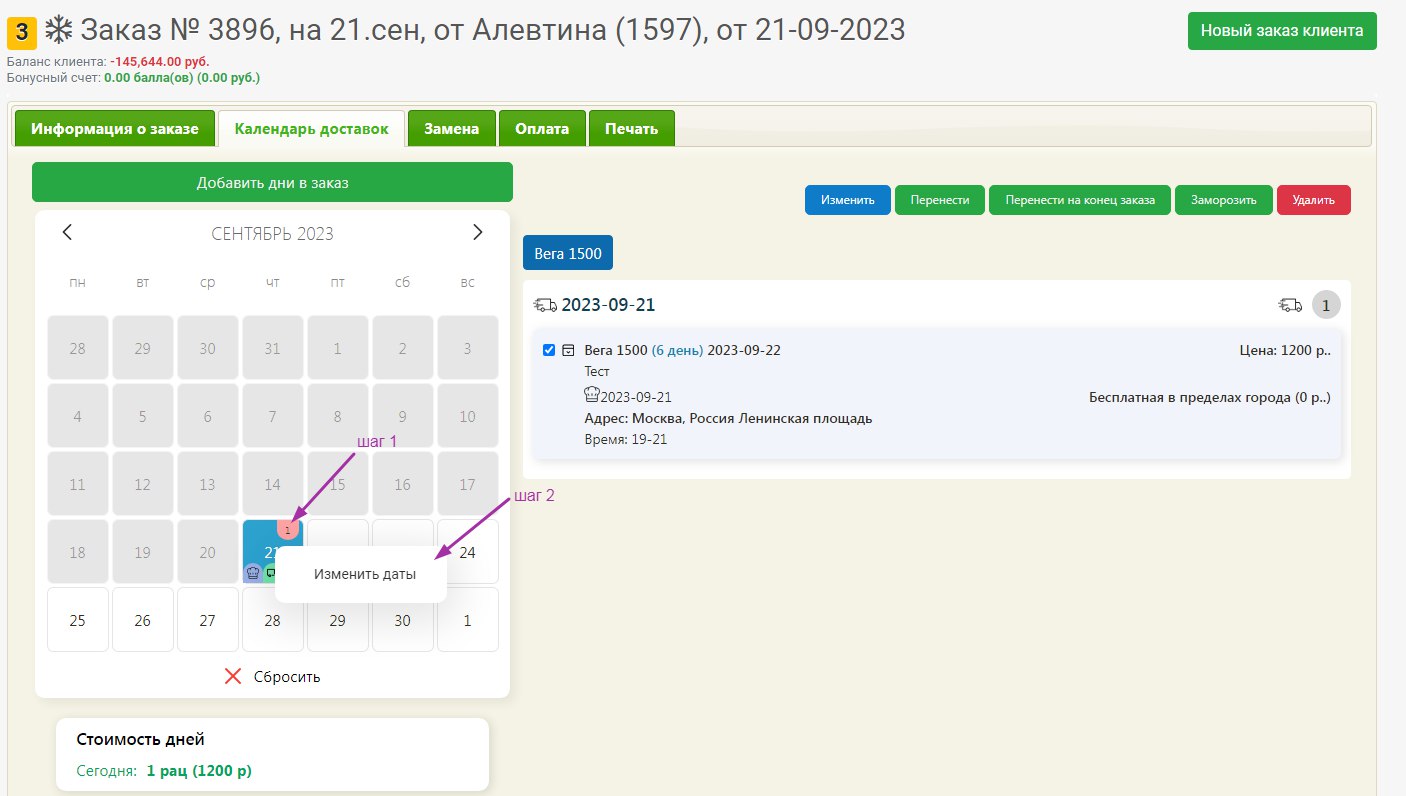Open the Информация о заказе tab
Screen dimensions: 1406x796
coord(114,129)
